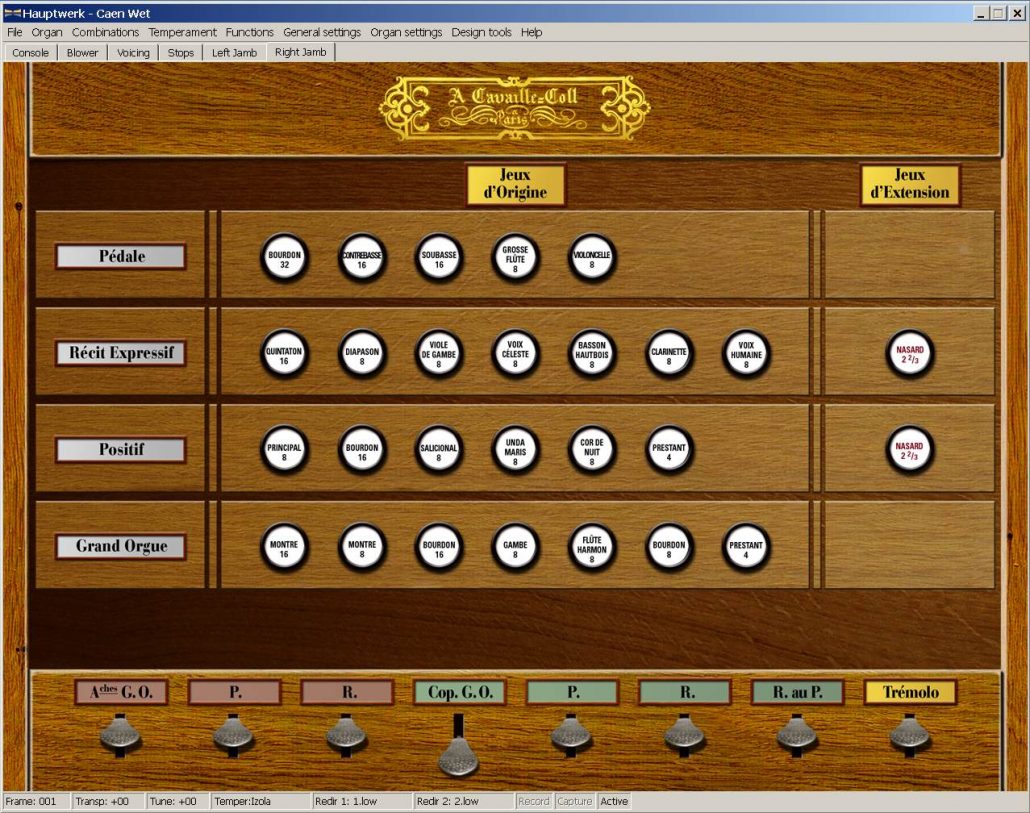Click the Active indicator in status bar
Screen dimensions: 1030x813
pos(614,801)
